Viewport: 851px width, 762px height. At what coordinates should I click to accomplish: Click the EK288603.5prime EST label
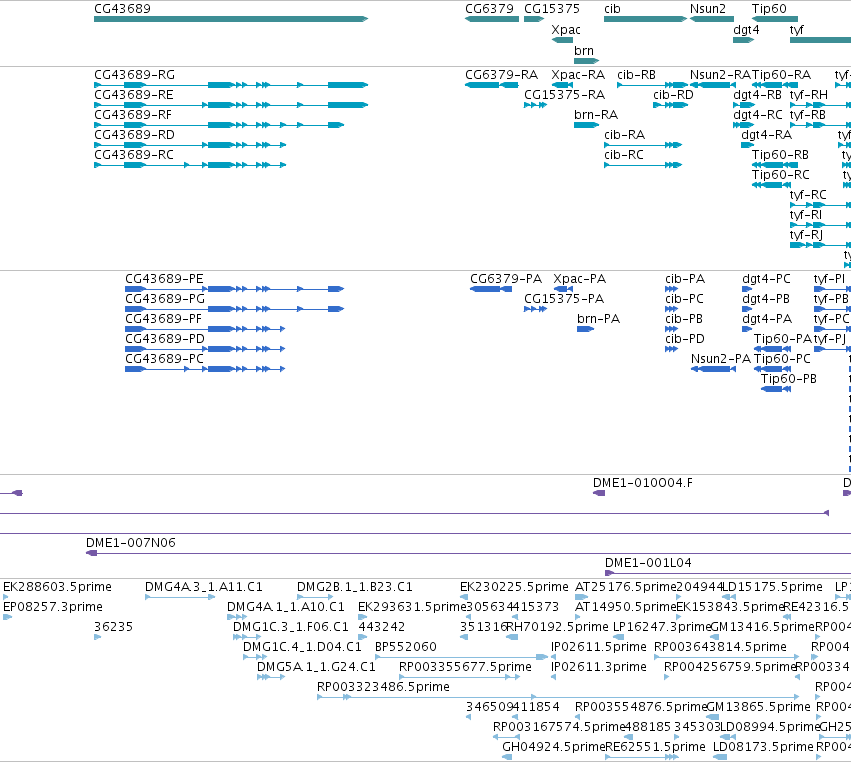[57, 587]
